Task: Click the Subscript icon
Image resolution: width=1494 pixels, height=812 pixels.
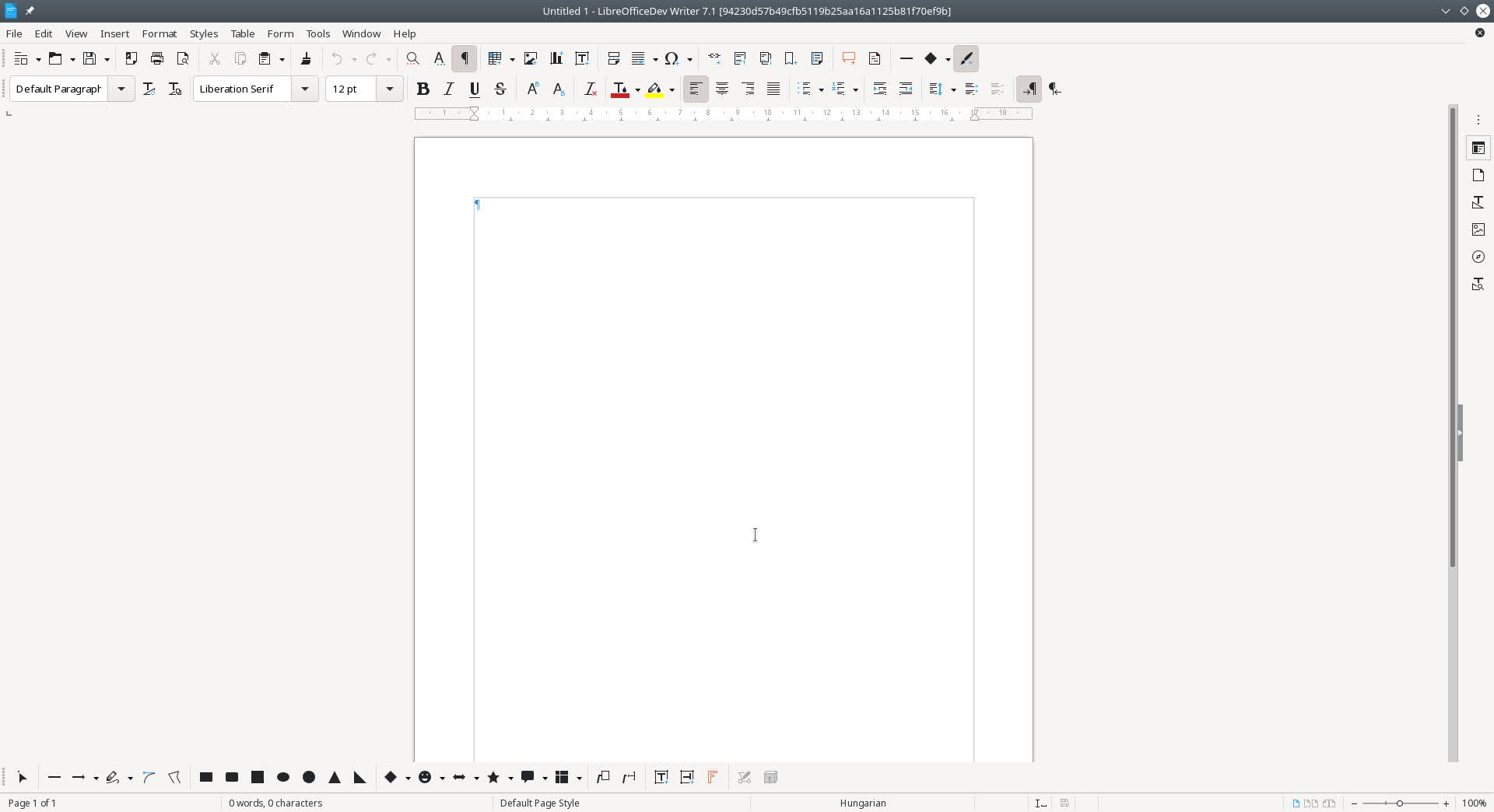Action: click(559, 89)
